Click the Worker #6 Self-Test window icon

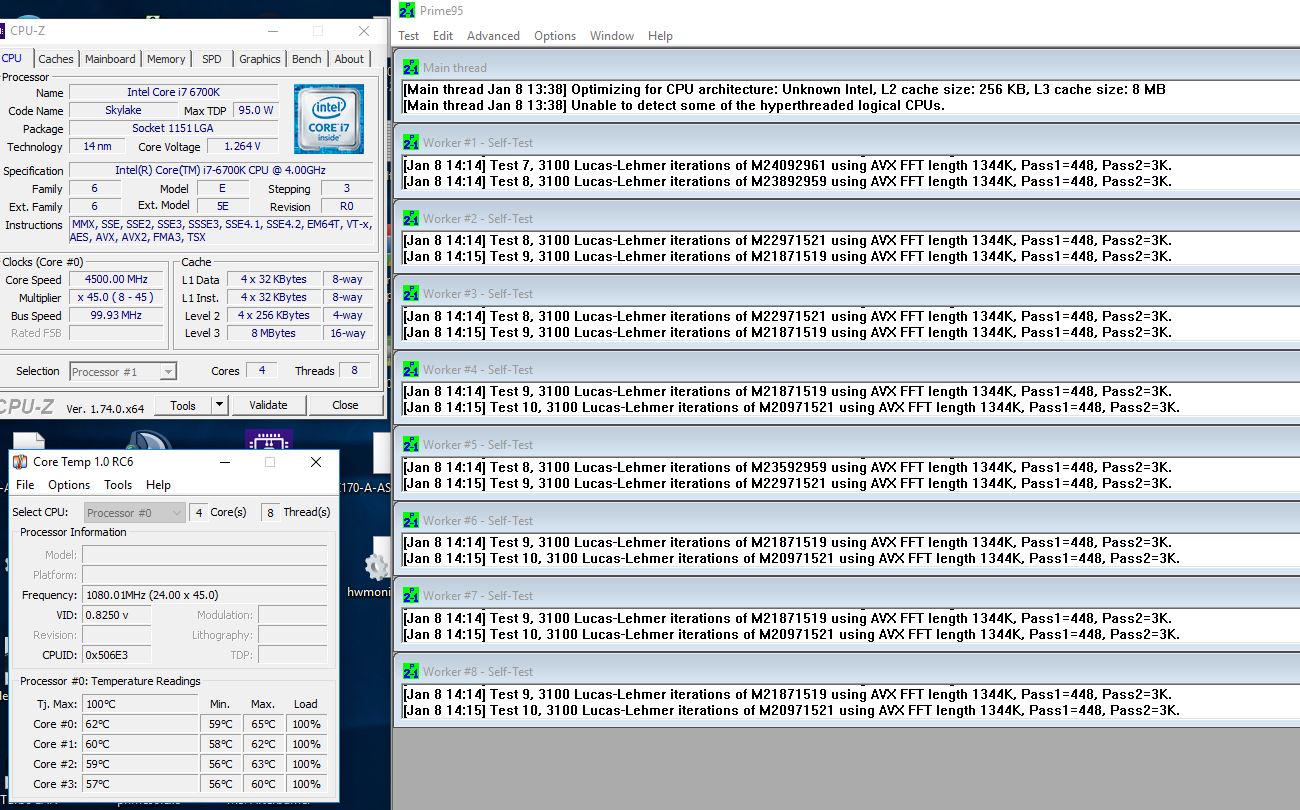tap(411, 520)
